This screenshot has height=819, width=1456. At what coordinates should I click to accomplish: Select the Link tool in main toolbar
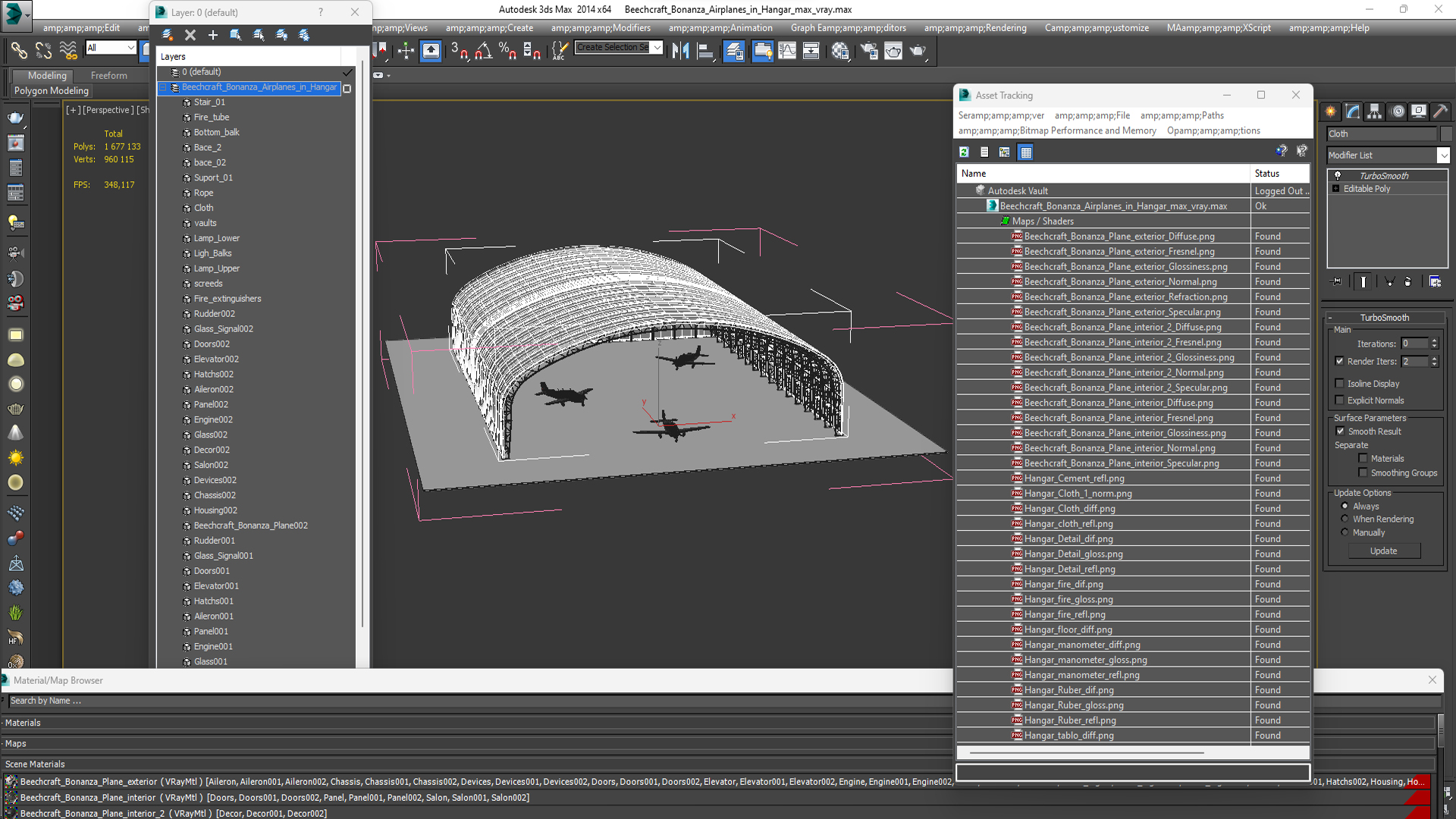point(19,51)
